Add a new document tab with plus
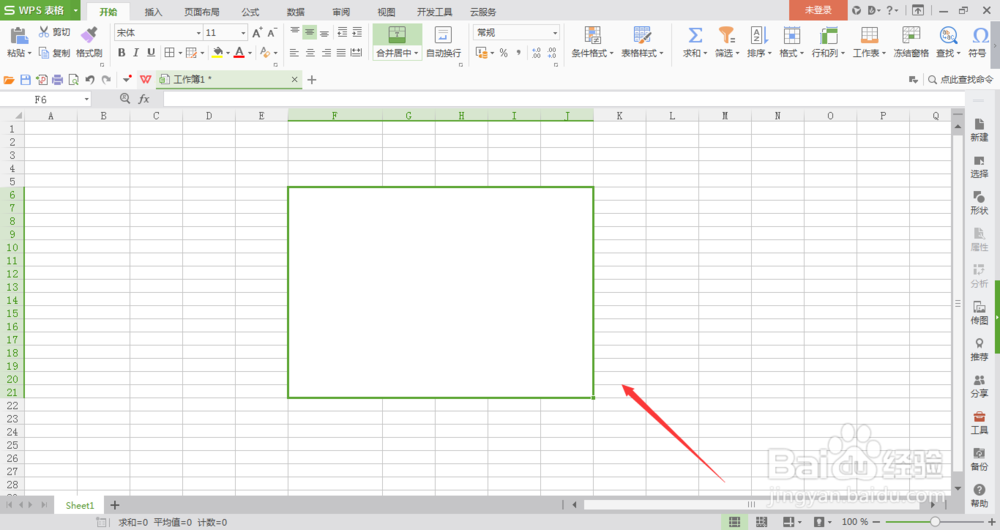 pos(312,80)
